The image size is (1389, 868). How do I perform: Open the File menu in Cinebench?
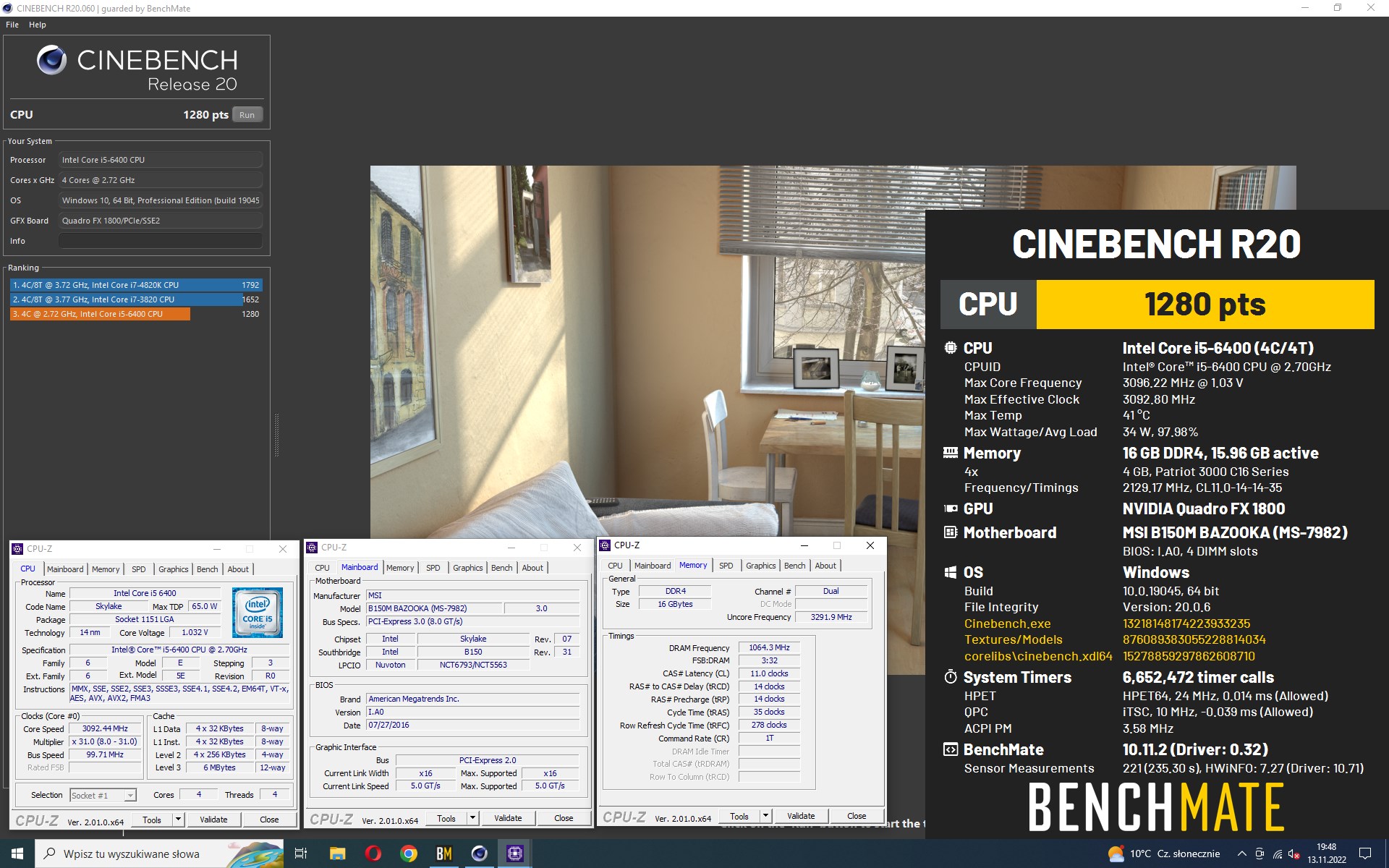pos(12,25)
